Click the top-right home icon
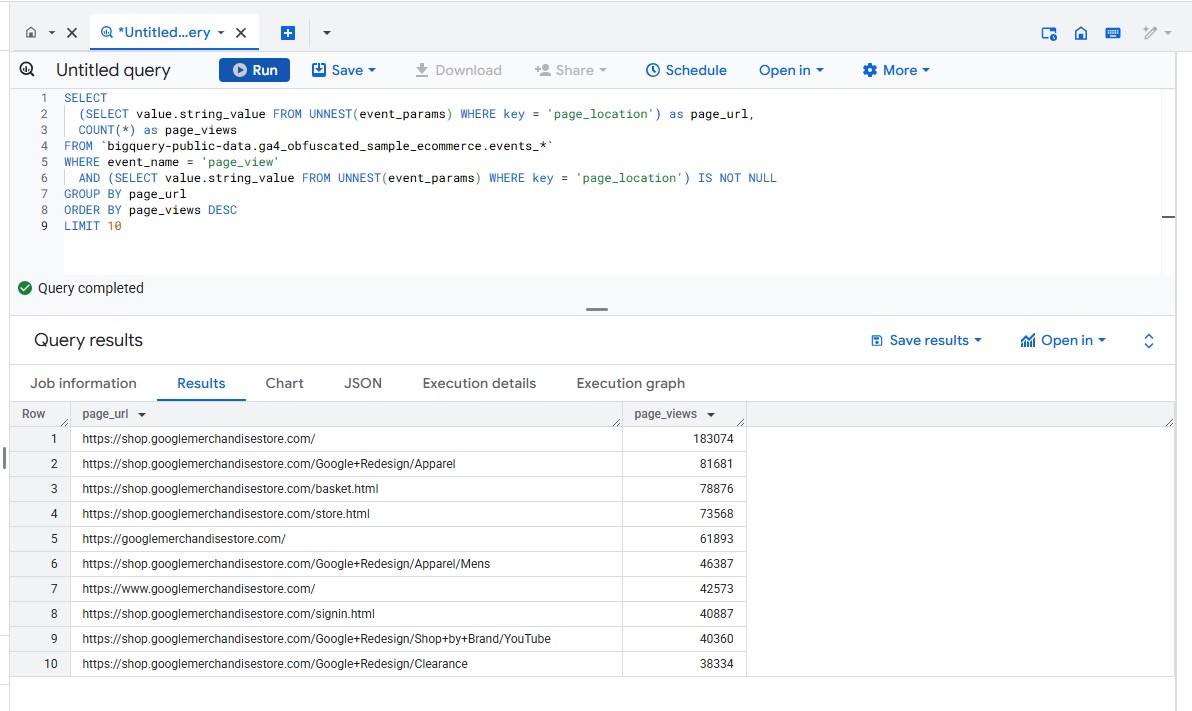Image resolution: width=1192 pixels, height=711 pixels. click(x=1081, y=33)
